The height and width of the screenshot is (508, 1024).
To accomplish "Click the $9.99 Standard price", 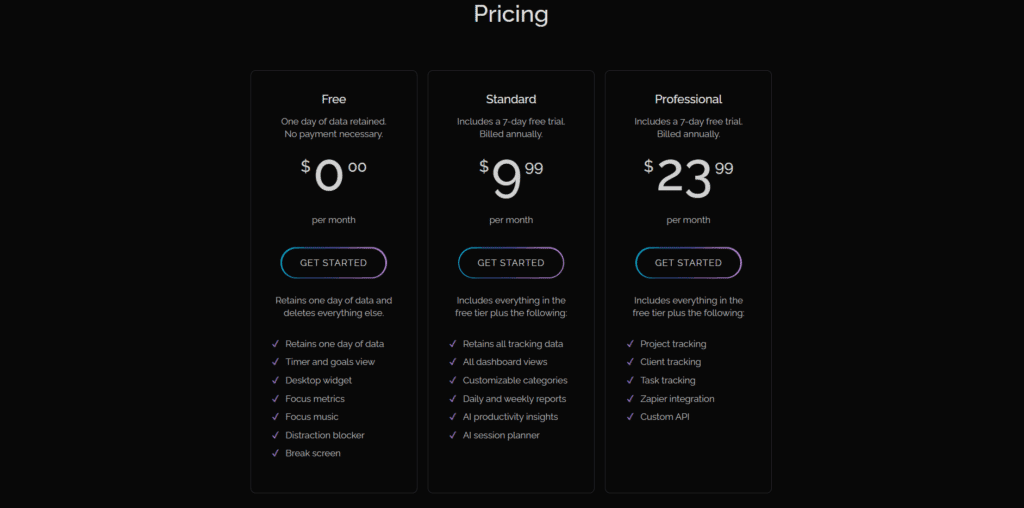I will pyautogui.click(x=511, y=178).
